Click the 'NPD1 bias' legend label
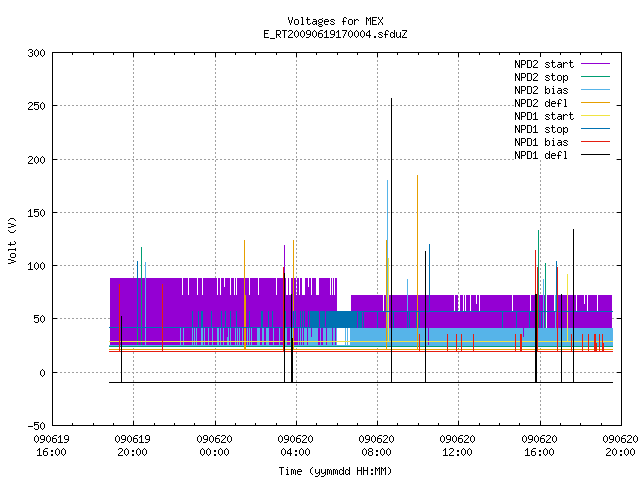The image size is (640, 480). tap(541, 142)
